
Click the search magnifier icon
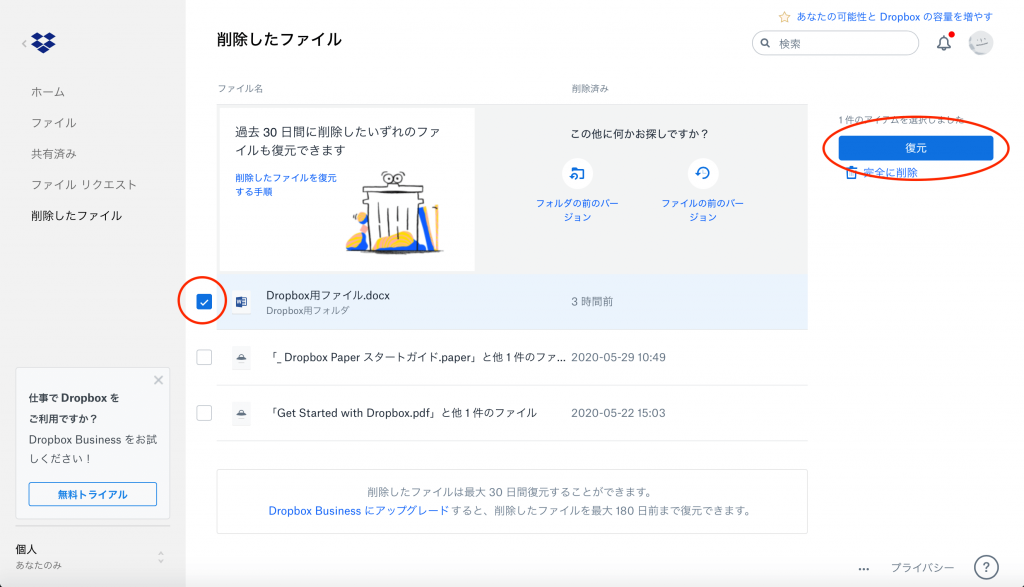tap(765, 44)
